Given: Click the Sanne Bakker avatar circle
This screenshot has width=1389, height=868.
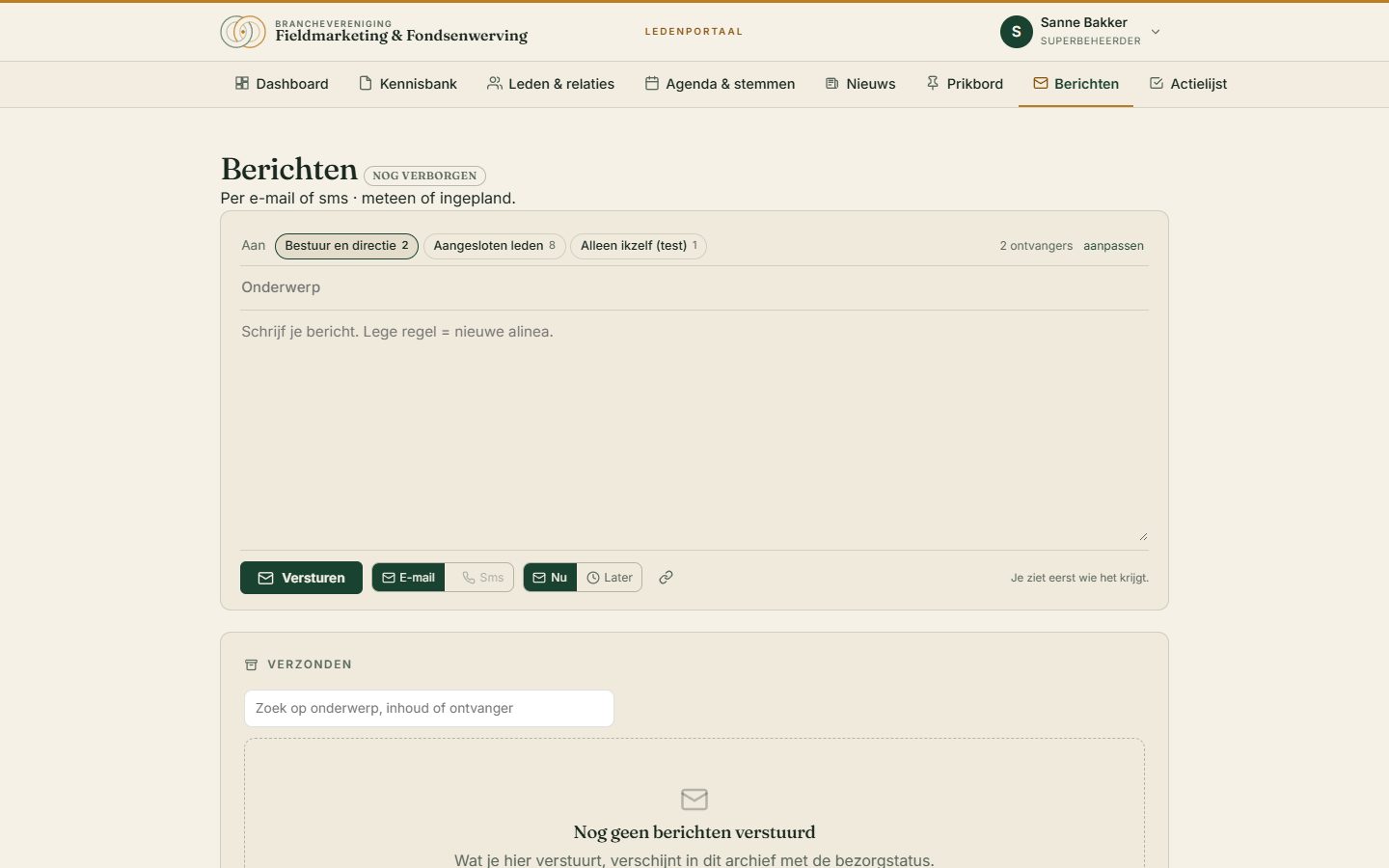Looking at the screenshot, I should click(1016, 32).
